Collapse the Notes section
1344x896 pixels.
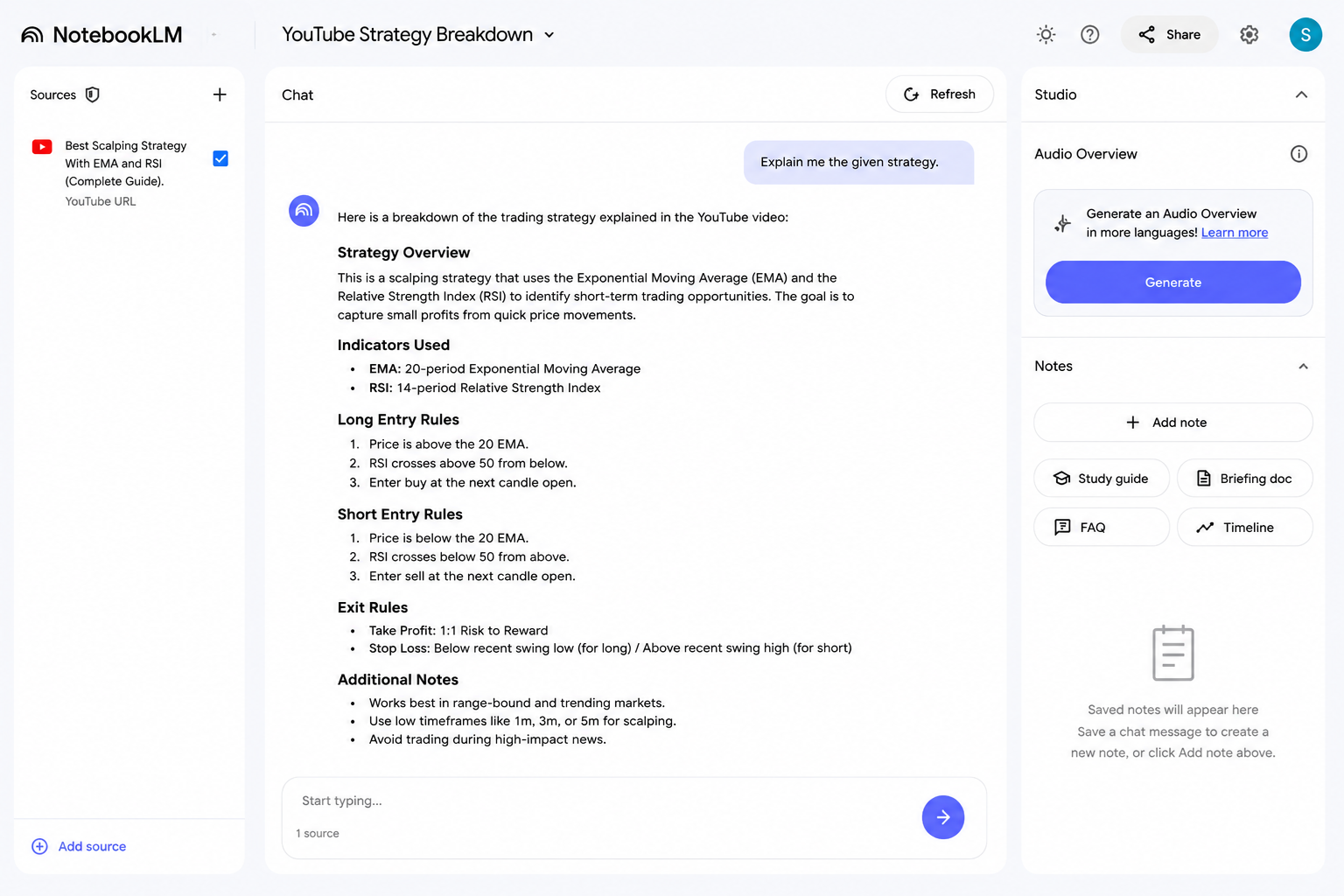[1303, 367]
